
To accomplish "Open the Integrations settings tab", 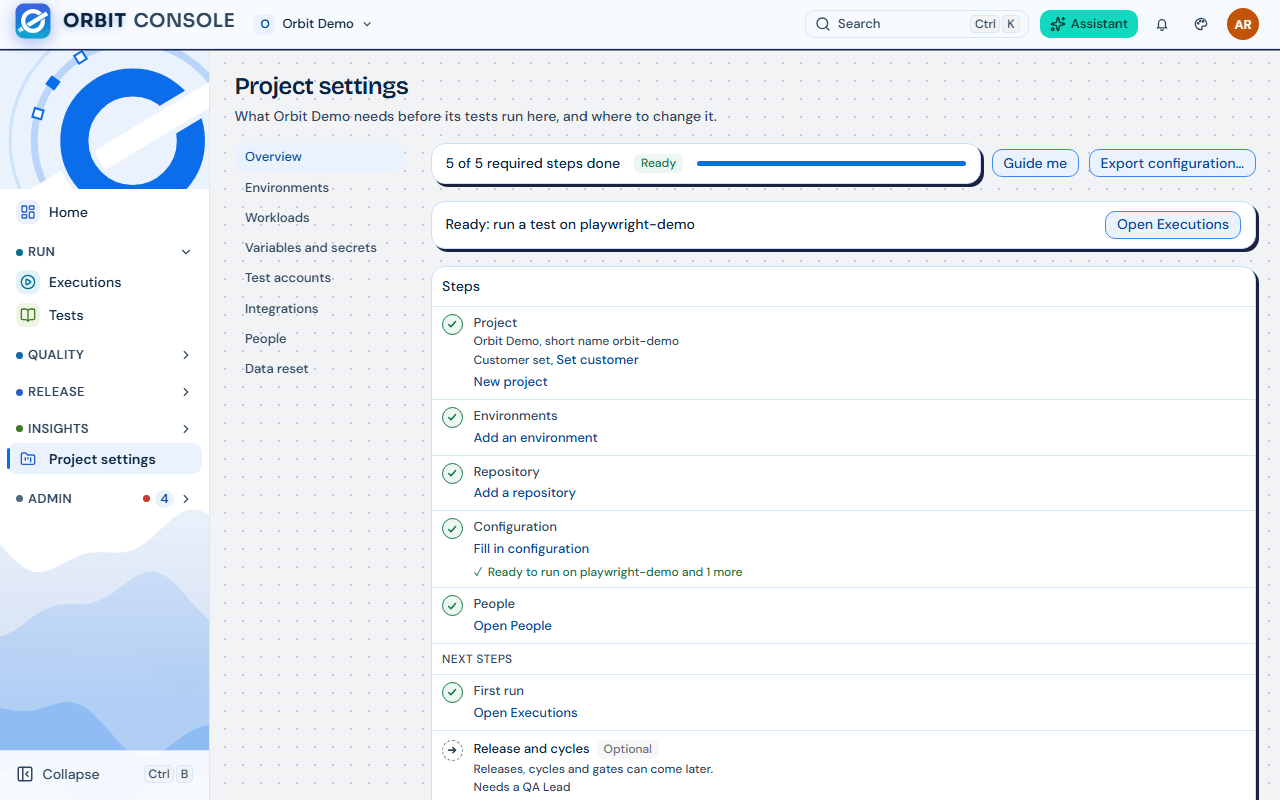I will coord(319,309).
